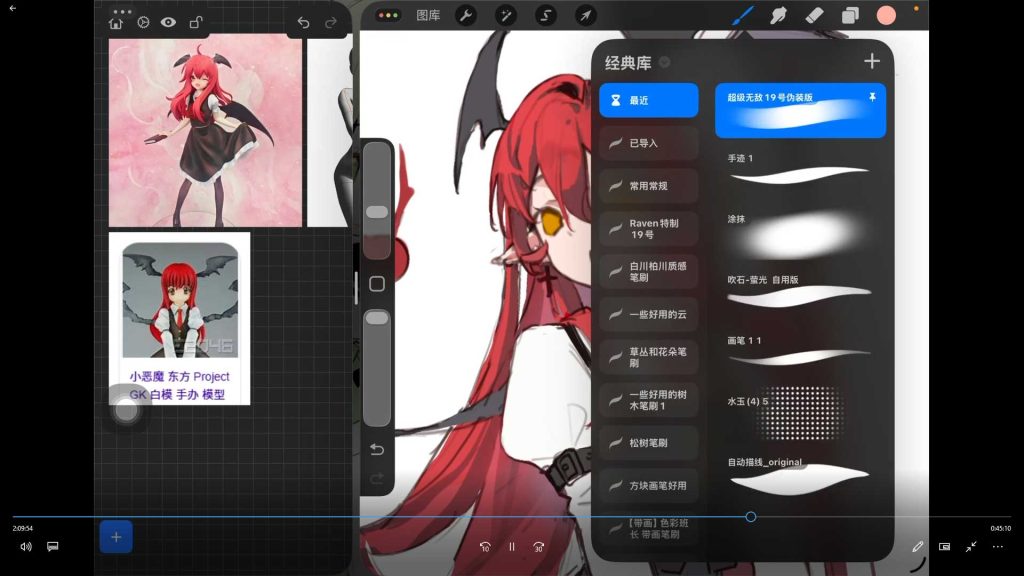This screenshot has width=1024, height=576.
Task: Pause the video playback
Action: 511,547
